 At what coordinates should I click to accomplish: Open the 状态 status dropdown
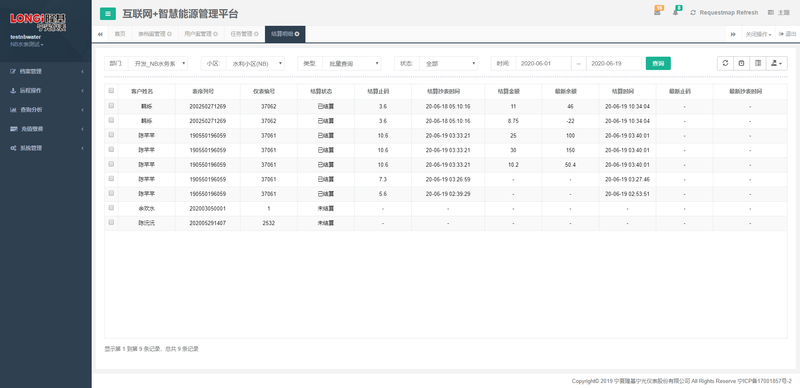click(448, 64)
